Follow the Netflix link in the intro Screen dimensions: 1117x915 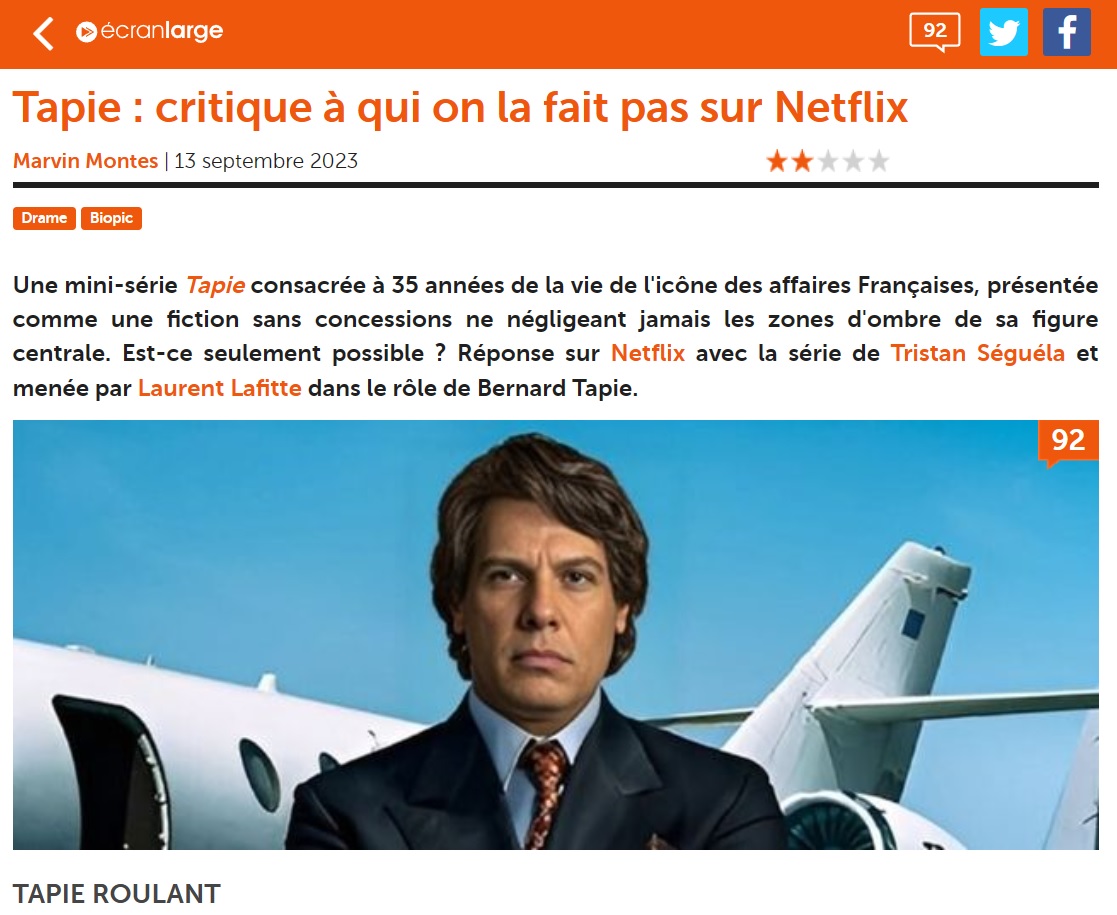click(x=648, y=353)
